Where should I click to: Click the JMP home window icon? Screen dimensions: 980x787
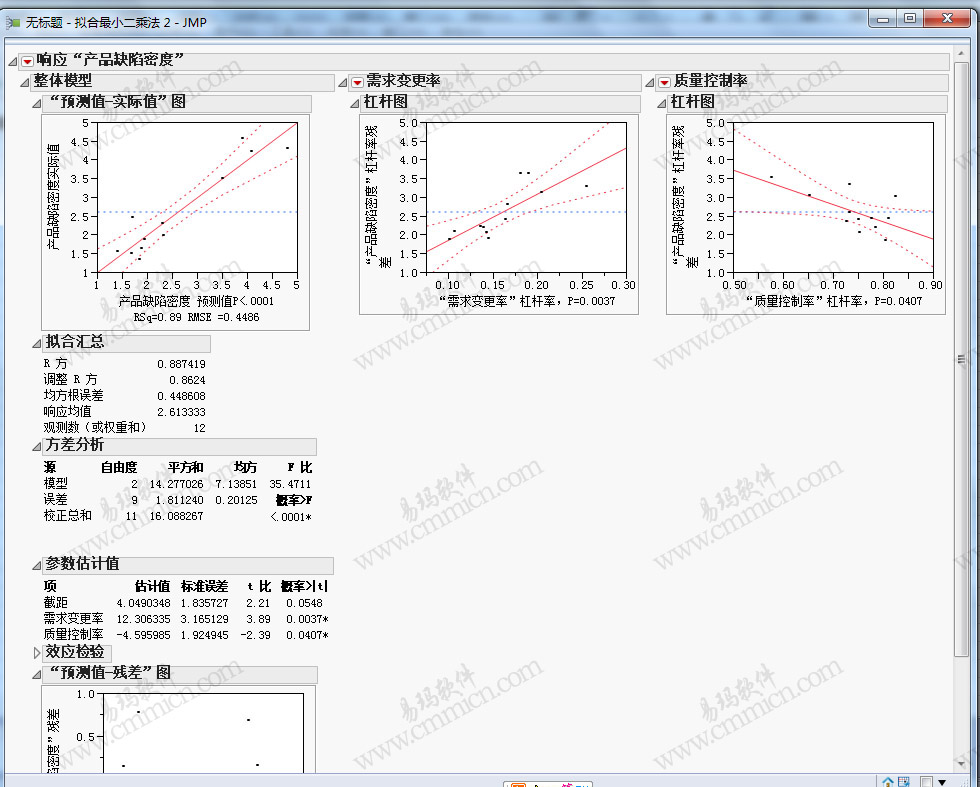click(888, 780)
